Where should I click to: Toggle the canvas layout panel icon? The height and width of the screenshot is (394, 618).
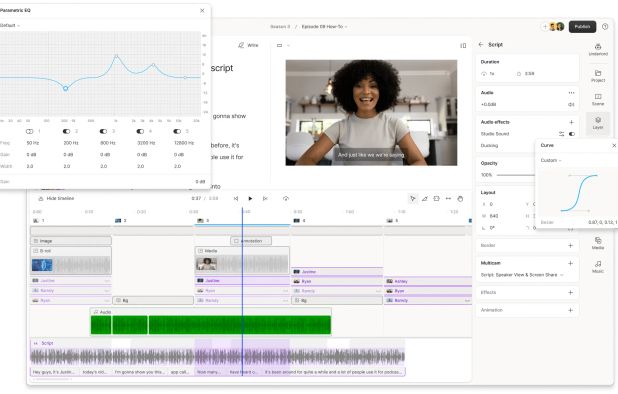pos(463,46)
